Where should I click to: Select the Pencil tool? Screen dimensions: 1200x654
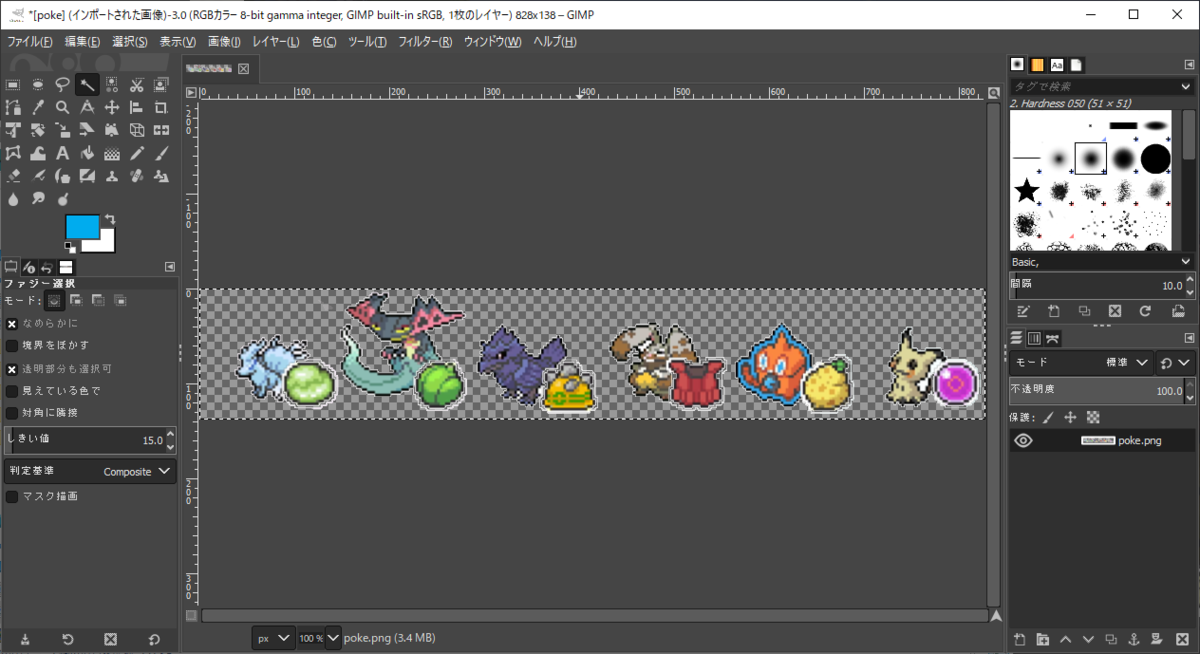pos(137,153)
